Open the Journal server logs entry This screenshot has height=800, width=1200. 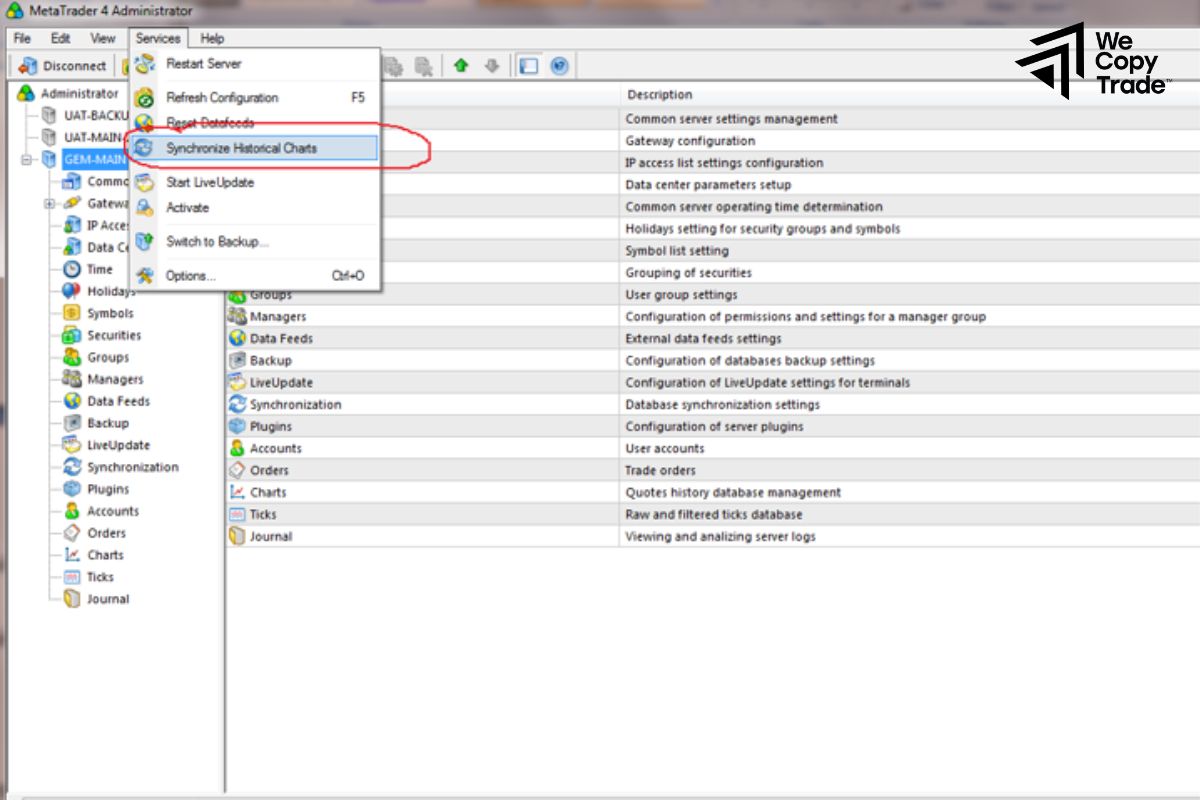click(270, 535)
